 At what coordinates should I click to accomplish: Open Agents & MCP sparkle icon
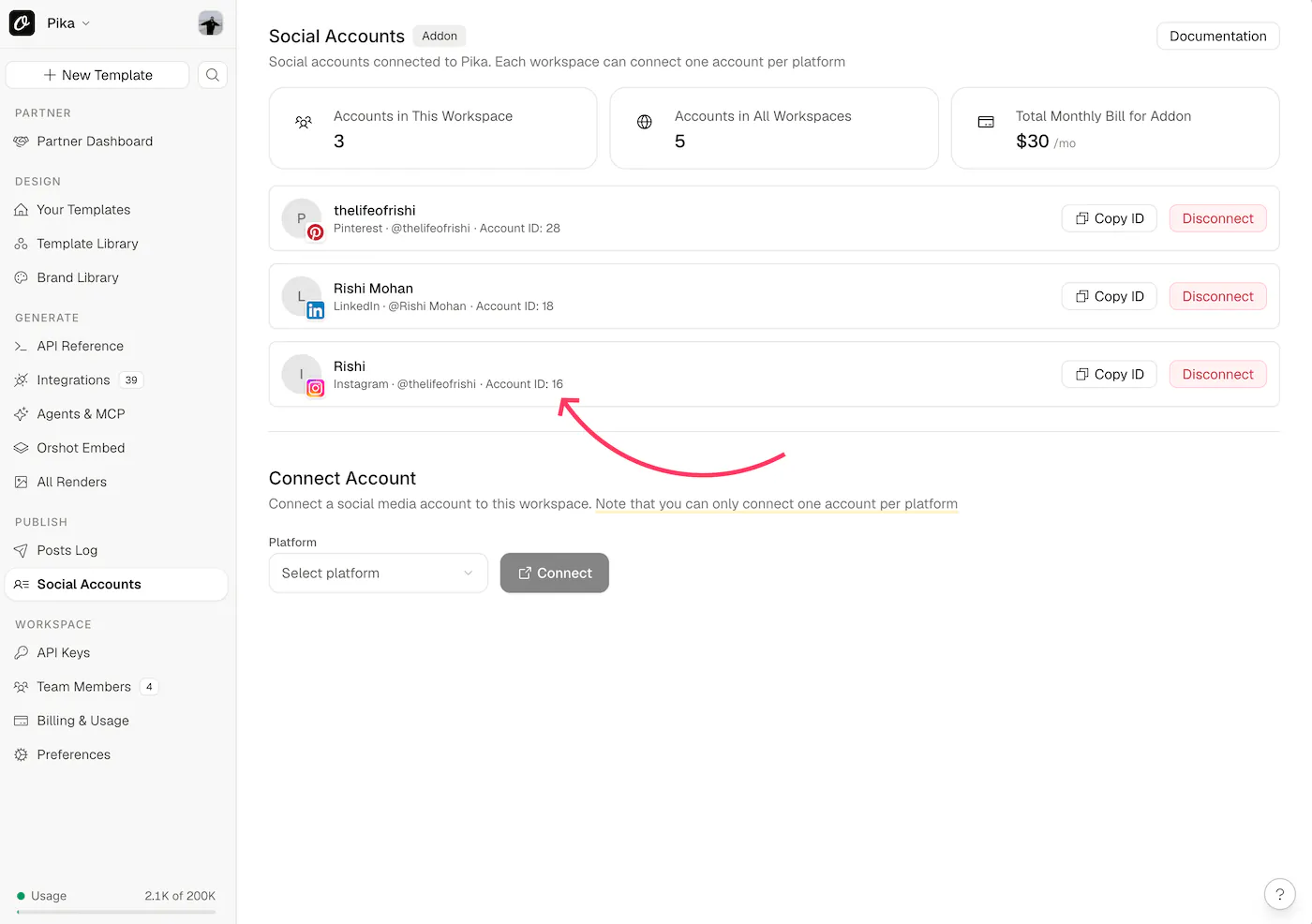pyautogui.click(x=22, y=414)
